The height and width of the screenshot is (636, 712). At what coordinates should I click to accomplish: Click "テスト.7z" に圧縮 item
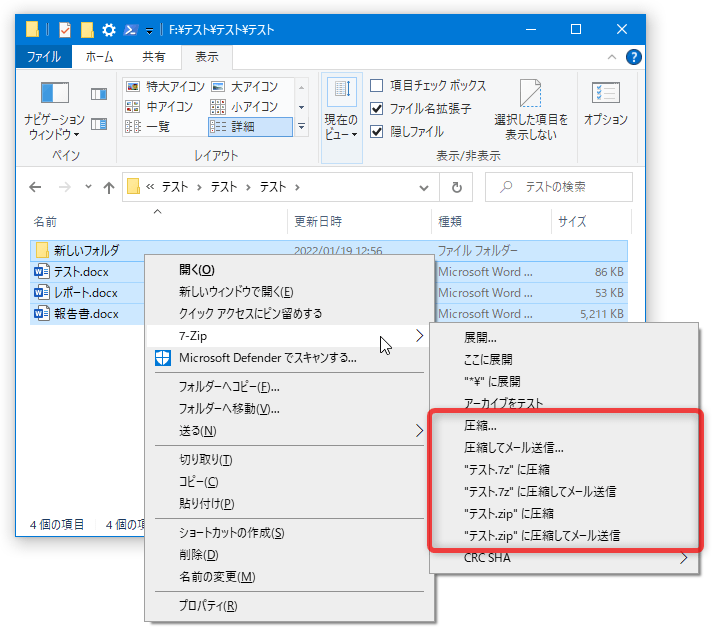[x=564, y=469]
